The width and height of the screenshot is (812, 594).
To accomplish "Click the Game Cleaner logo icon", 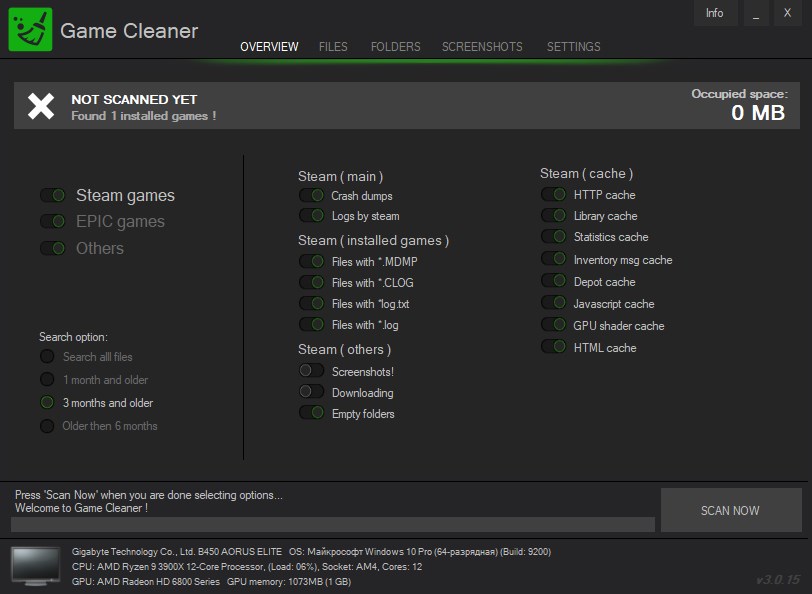I will (x=29, y=30).
